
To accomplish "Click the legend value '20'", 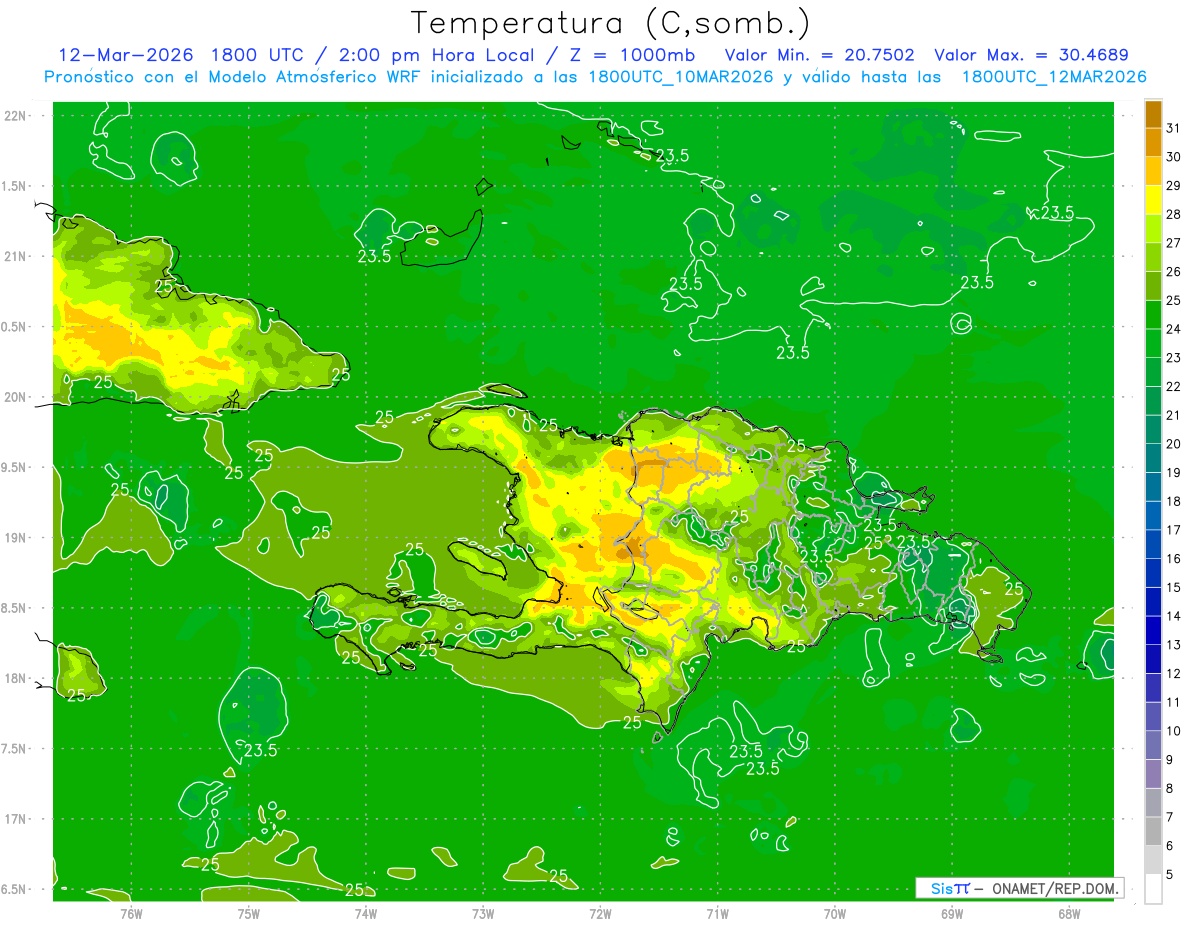I will point(1173,444).
